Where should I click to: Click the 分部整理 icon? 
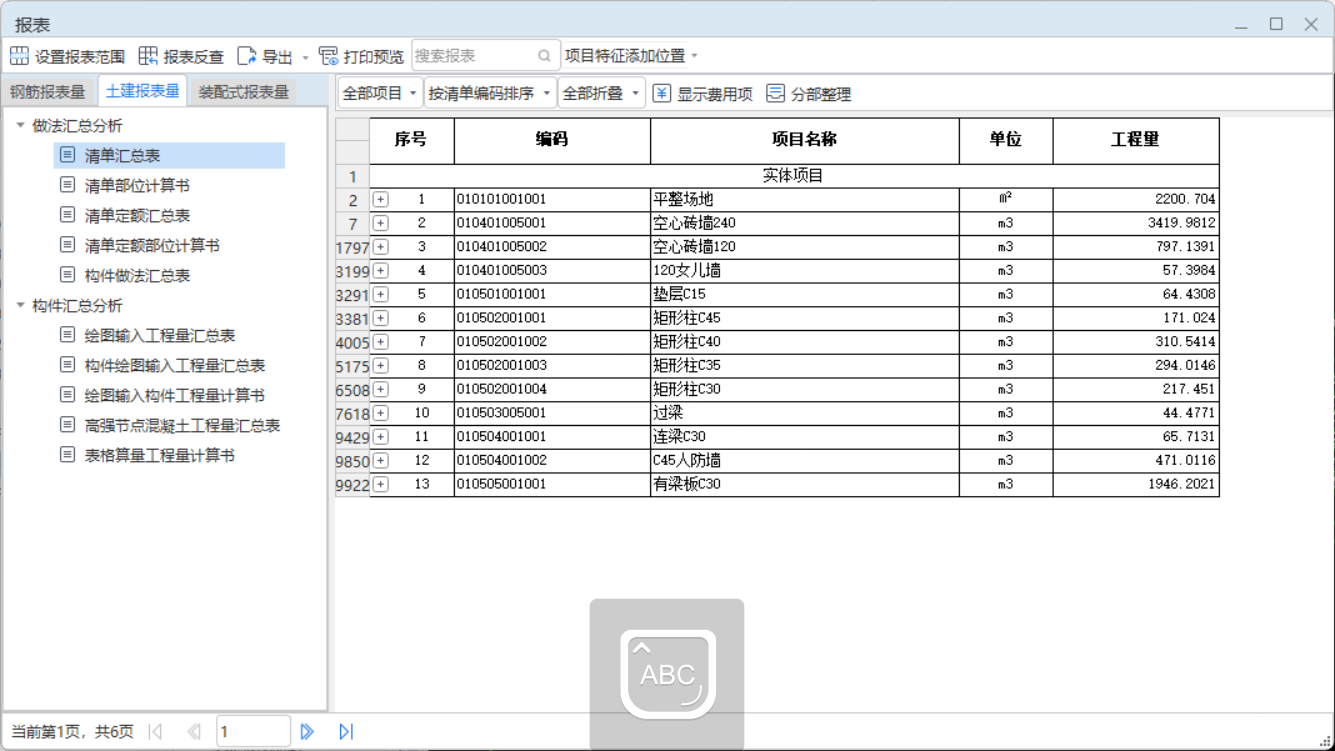775,93
